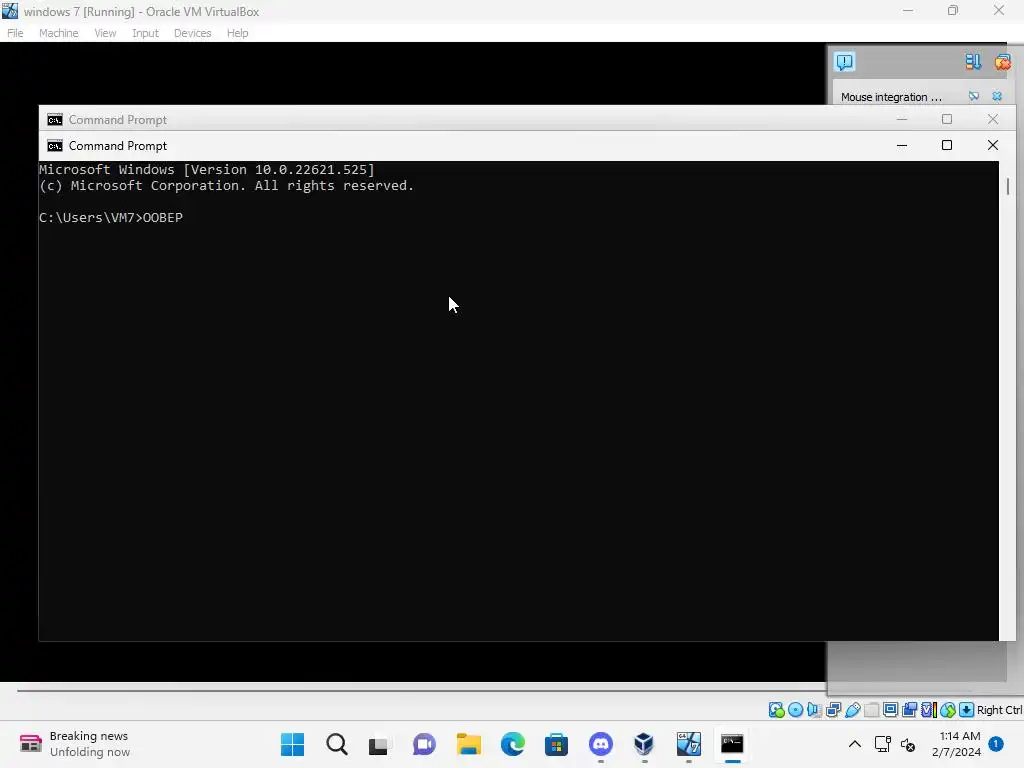Open taskbar Search

[337, 744]
